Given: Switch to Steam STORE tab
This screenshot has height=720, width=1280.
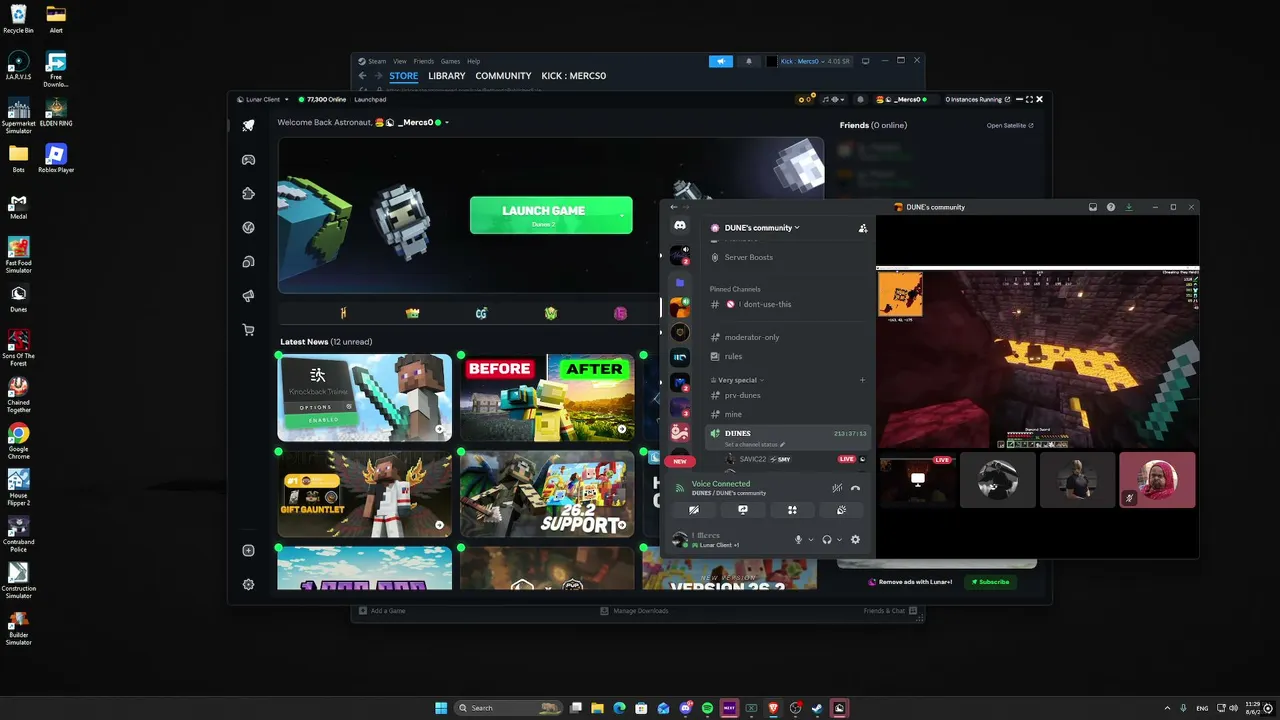Looking at the screenshot, I should click(x=404, y=76).
